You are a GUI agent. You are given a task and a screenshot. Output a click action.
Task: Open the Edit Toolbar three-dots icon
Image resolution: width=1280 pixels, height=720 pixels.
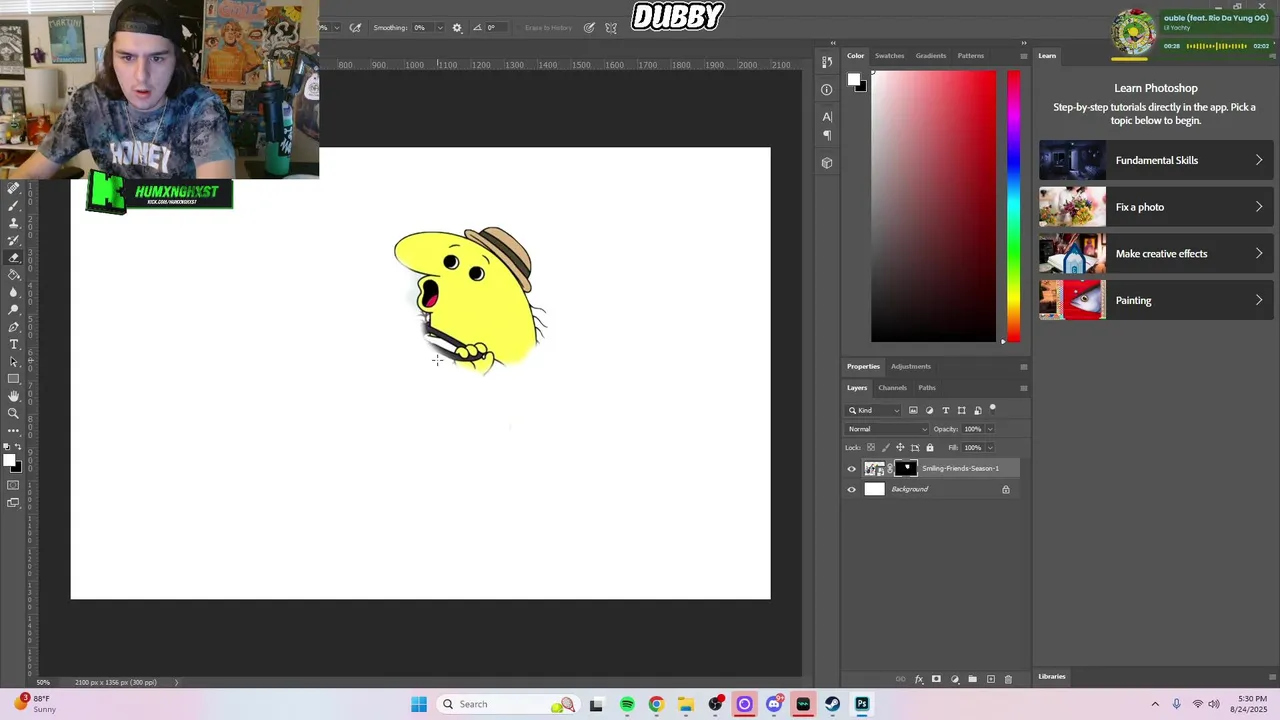(14, 430)
